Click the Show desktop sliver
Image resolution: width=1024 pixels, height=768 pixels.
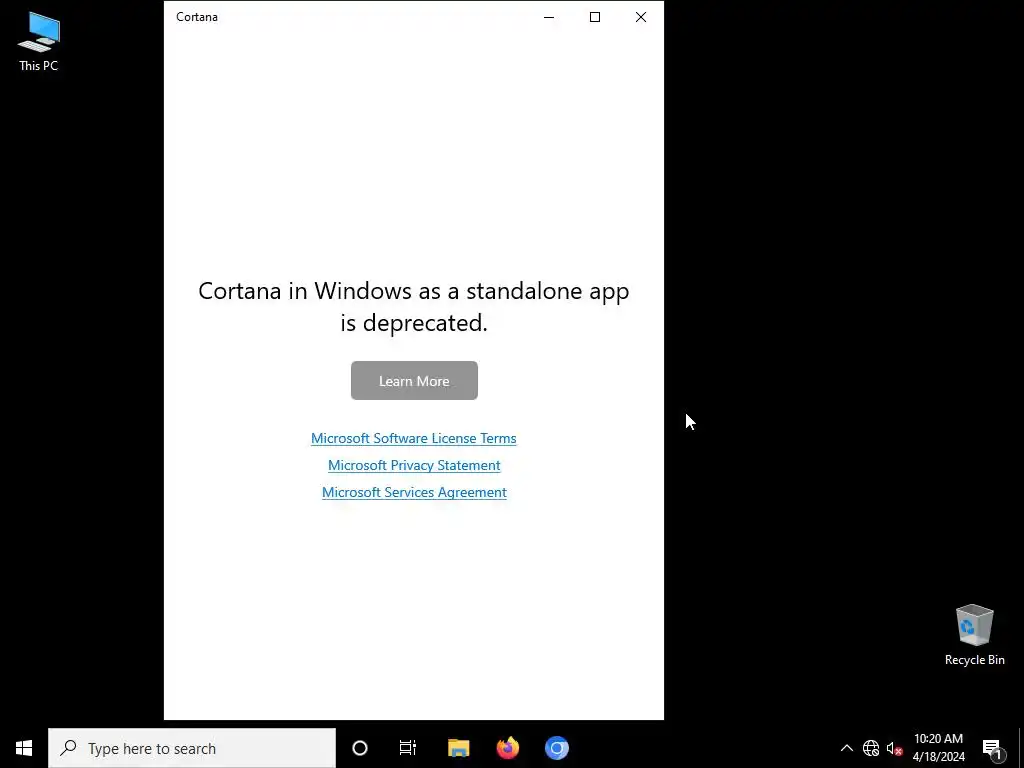(x=1021, y=748)
